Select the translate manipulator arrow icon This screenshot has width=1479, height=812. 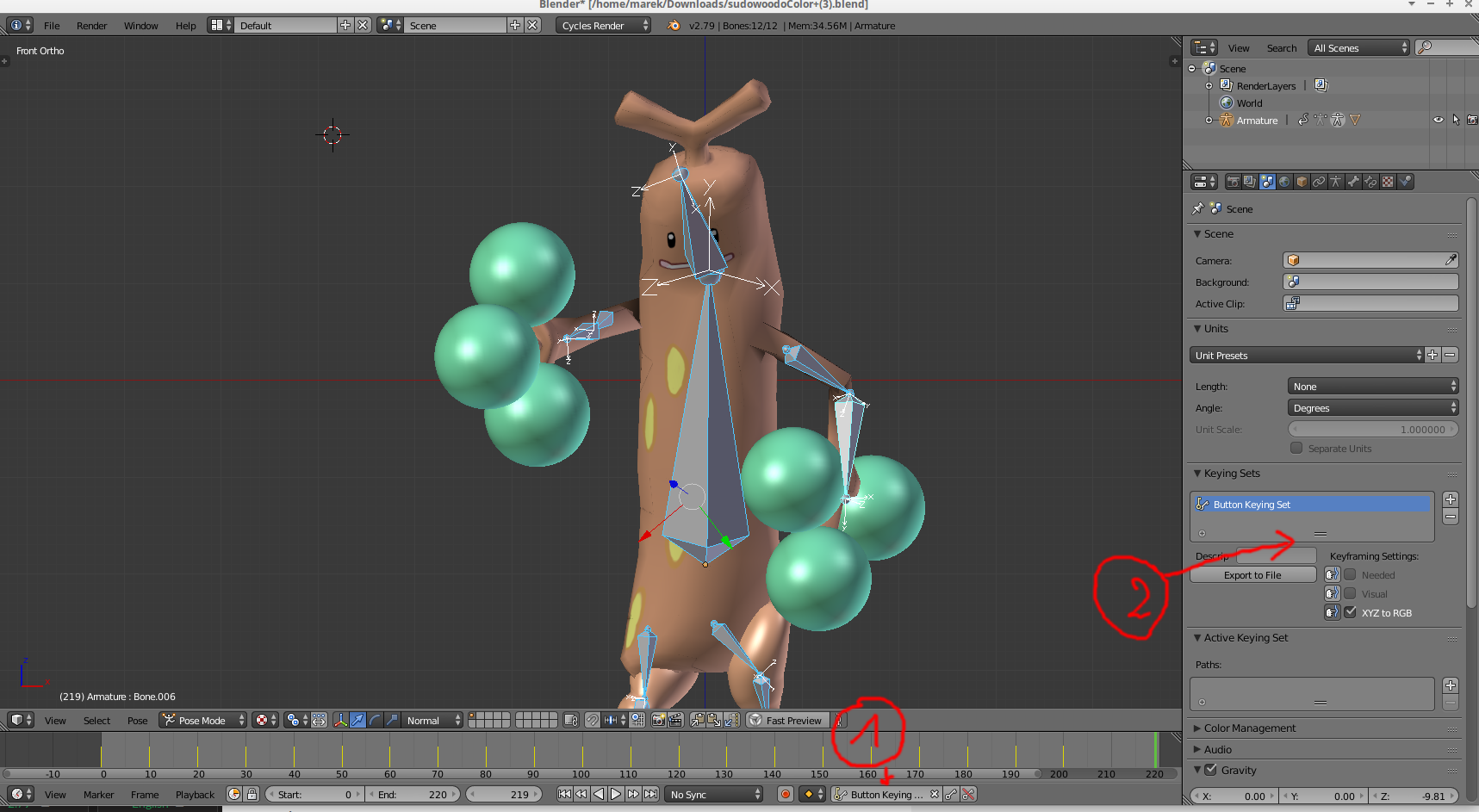pyautogui.click(x=357, y=720)
